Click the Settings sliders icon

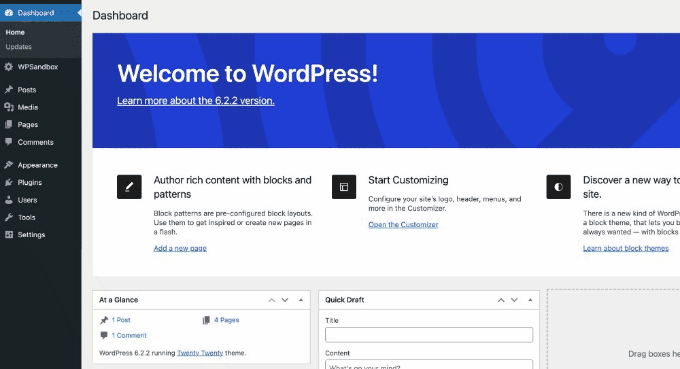pos(9,235)
